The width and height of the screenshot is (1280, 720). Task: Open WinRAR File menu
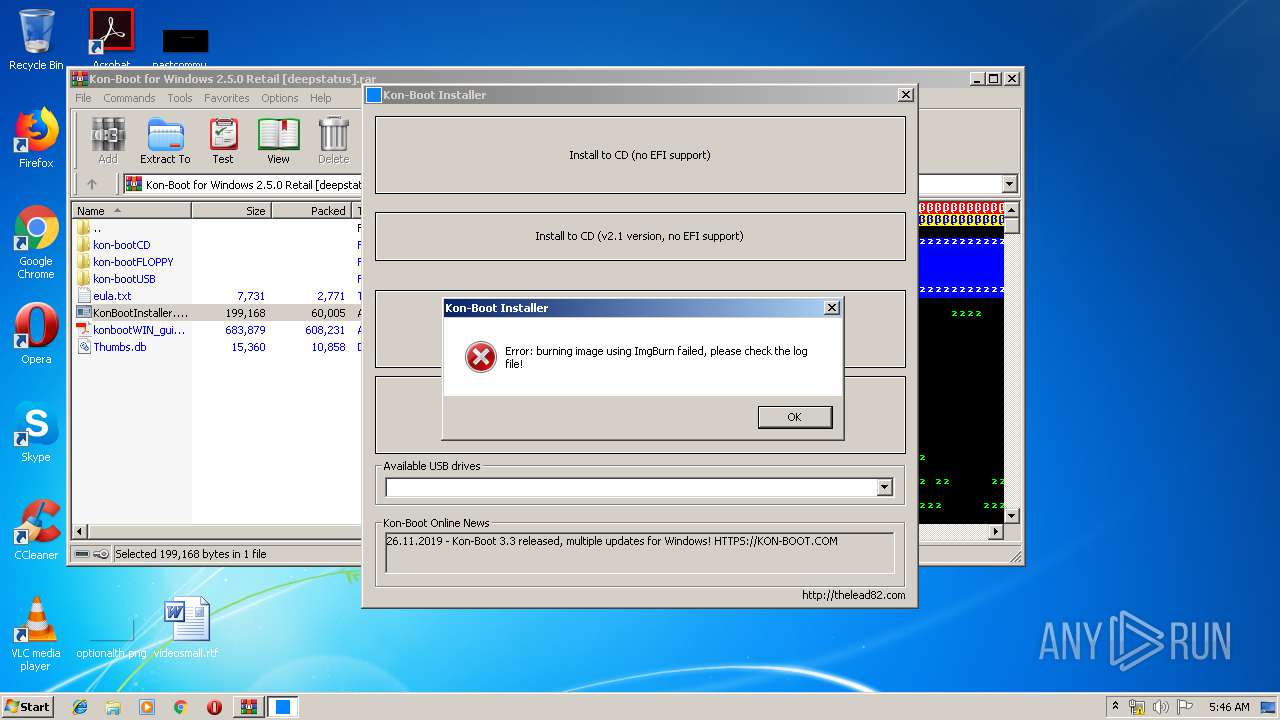tap(83, 98)
